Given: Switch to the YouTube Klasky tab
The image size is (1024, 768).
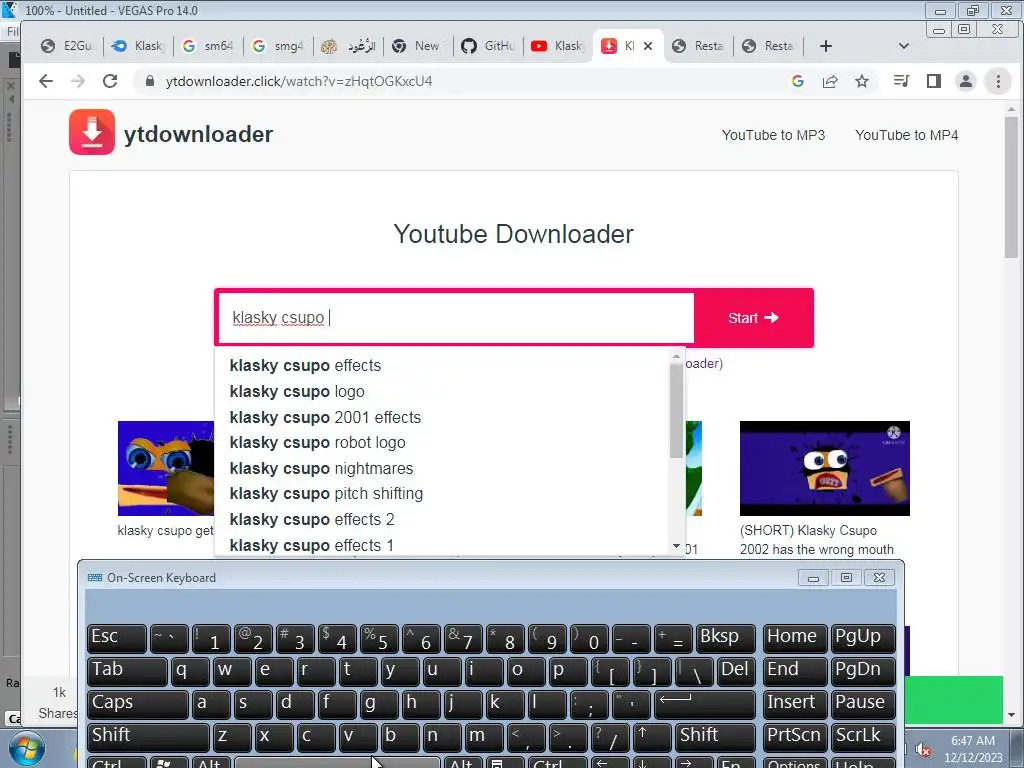Looking at the screenshot, I should click(557, 46).
